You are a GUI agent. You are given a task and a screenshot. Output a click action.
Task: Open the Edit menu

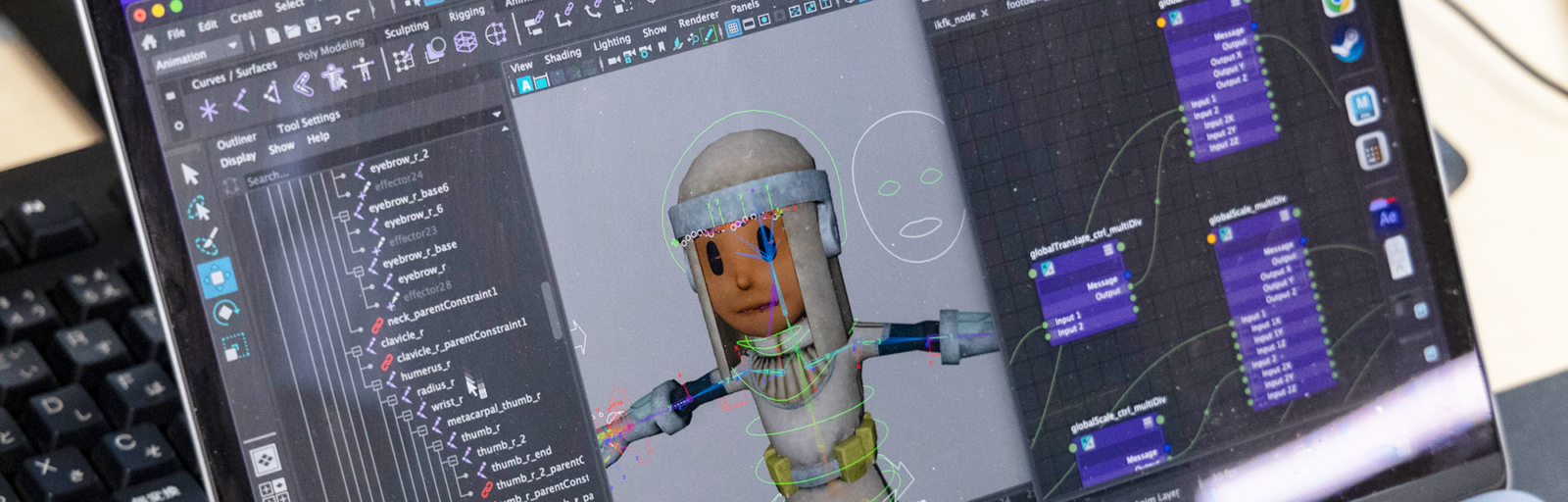[x=208, y=25]
